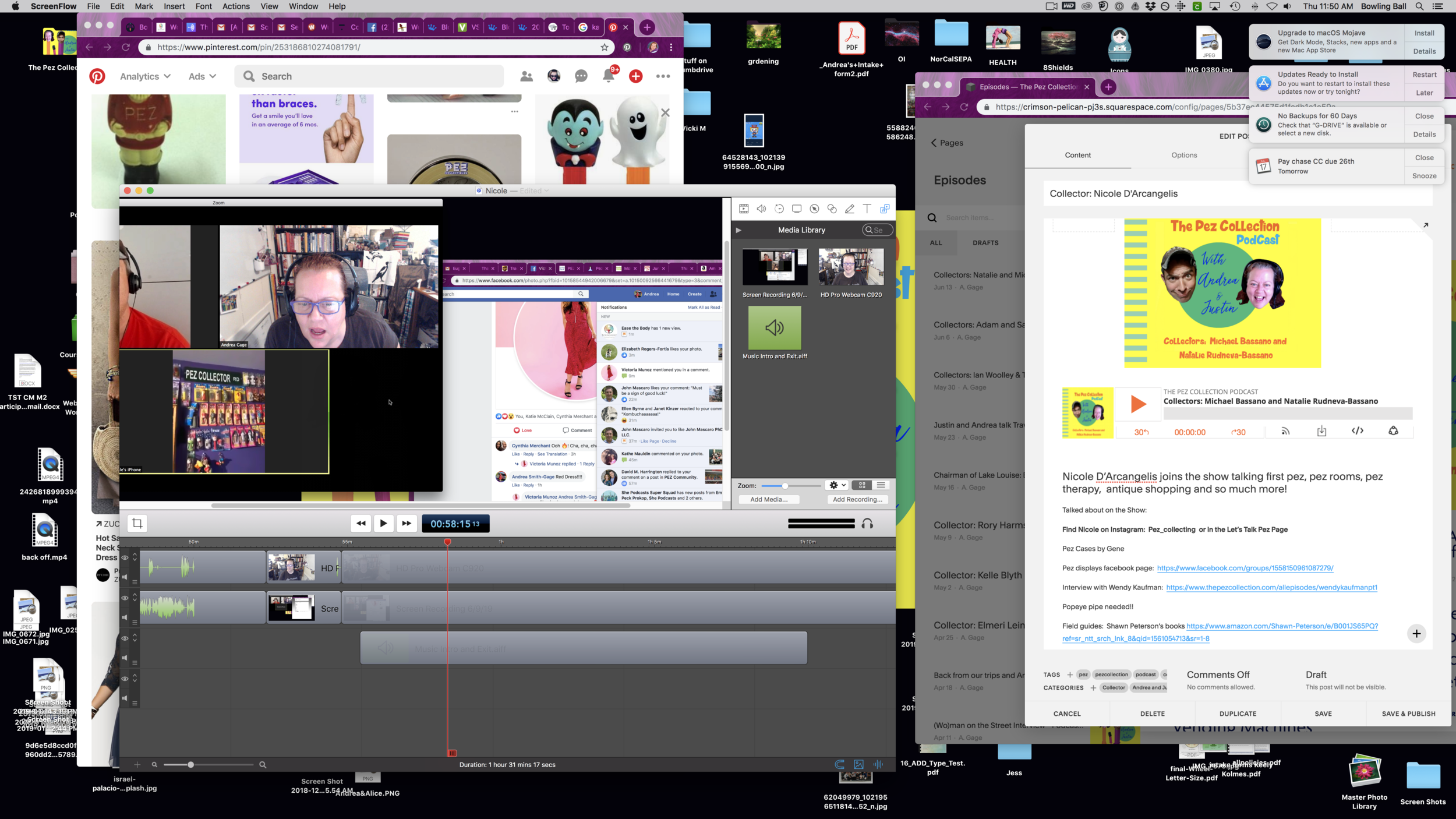Open Pinterest messages speech bubble
Screen dimensions: 1456x819
(581, 76)
